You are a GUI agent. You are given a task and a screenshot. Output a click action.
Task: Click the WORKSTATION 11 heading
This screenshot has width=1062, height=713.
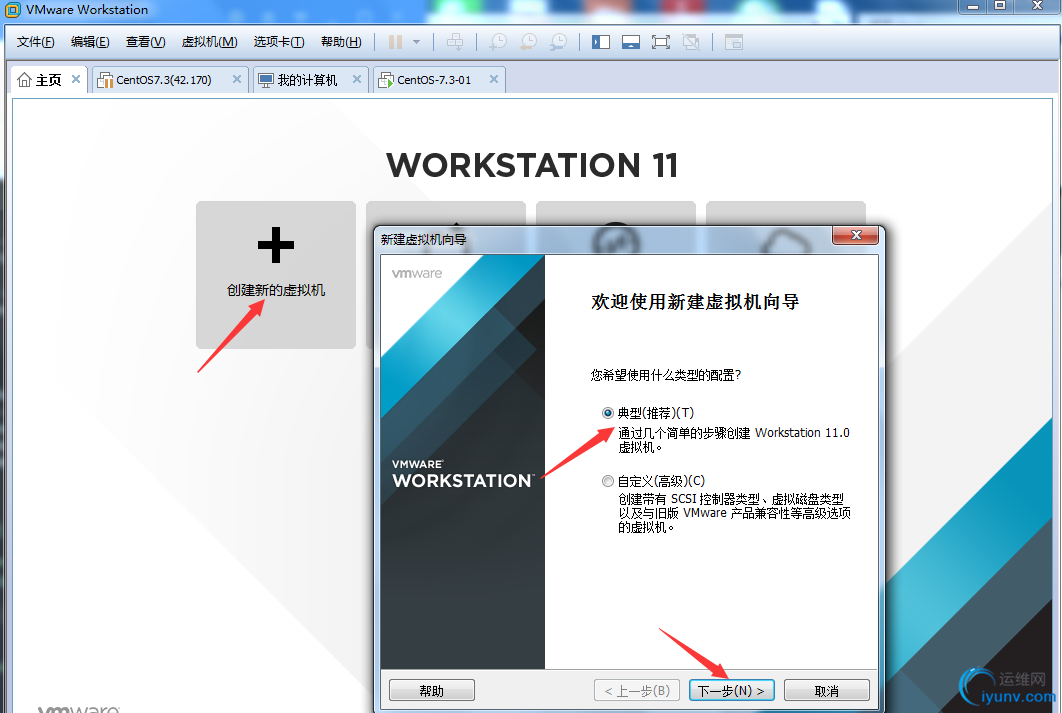coord(532,165)
